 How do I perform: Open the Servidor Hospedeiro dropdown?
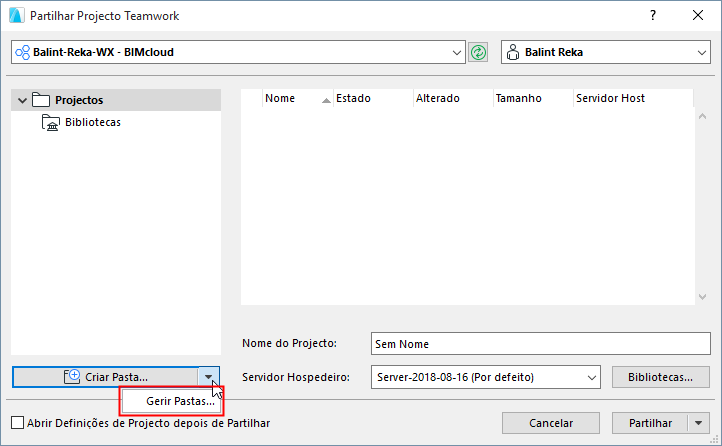click(x=592, y=377)
